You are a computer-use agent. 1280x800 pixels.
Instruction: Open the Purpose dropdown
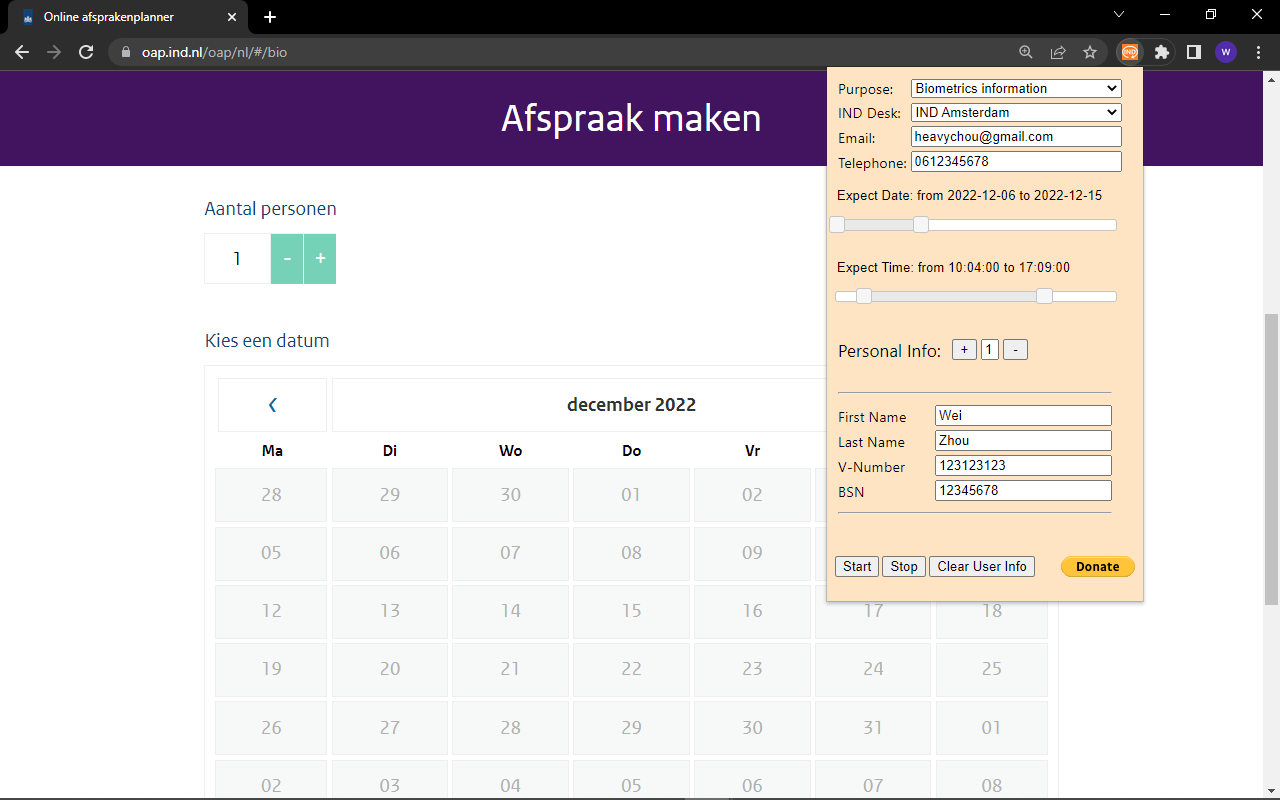tap(1016, 89)
